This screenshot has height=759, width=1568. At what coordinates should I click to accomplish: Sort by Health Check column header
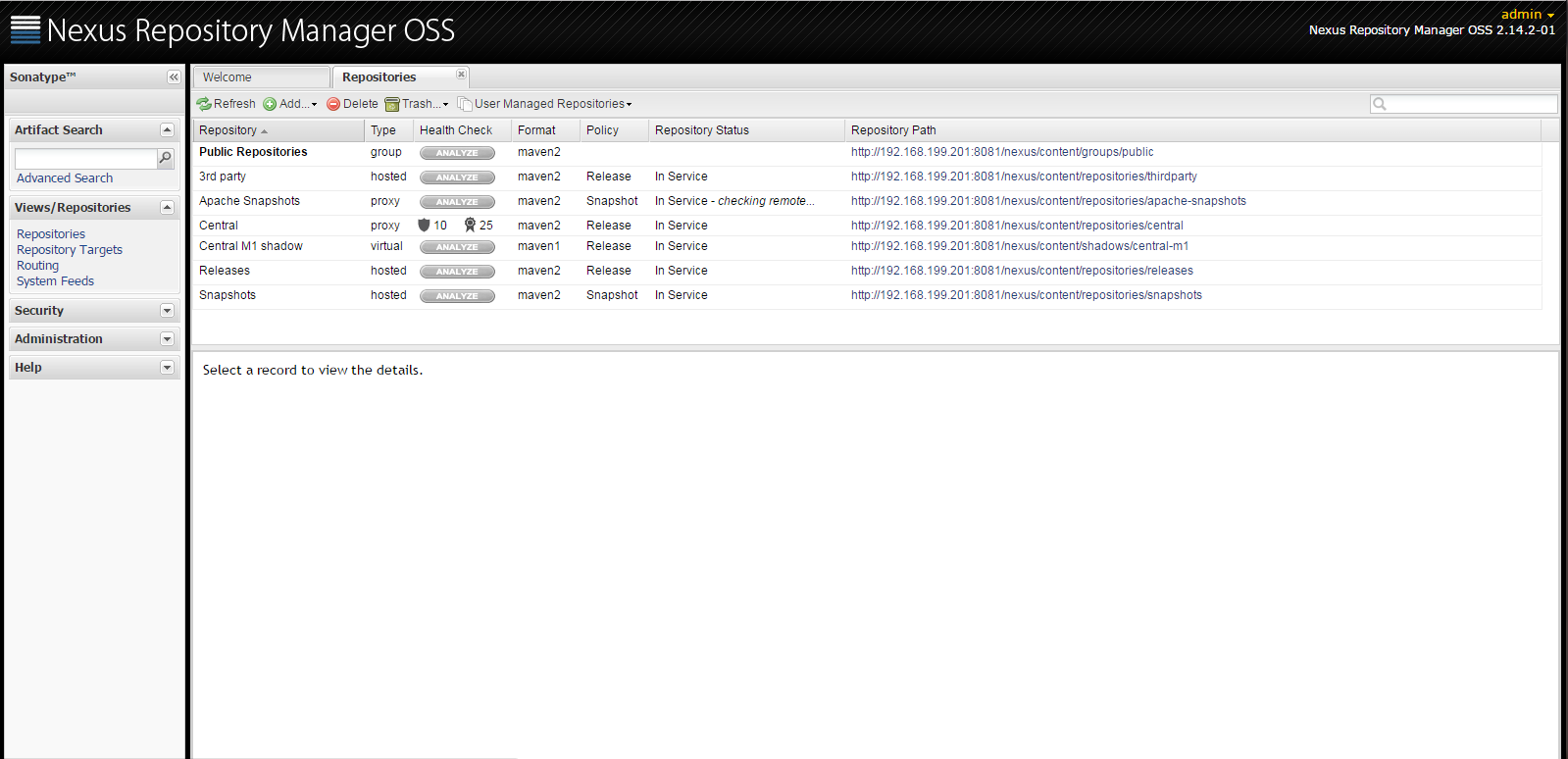(463, 130)
